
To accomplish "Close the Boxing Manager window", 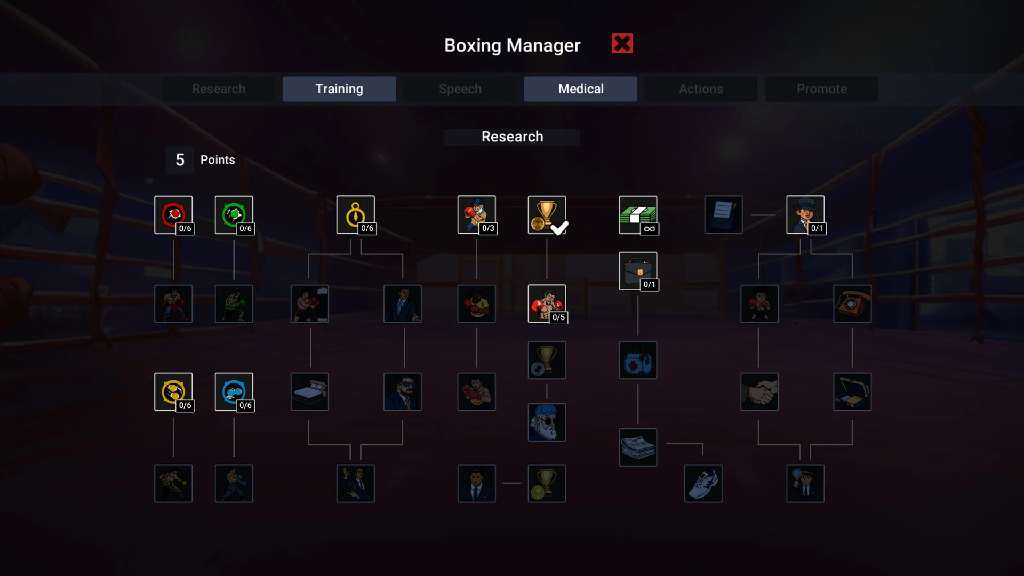I will pos(622,44).
